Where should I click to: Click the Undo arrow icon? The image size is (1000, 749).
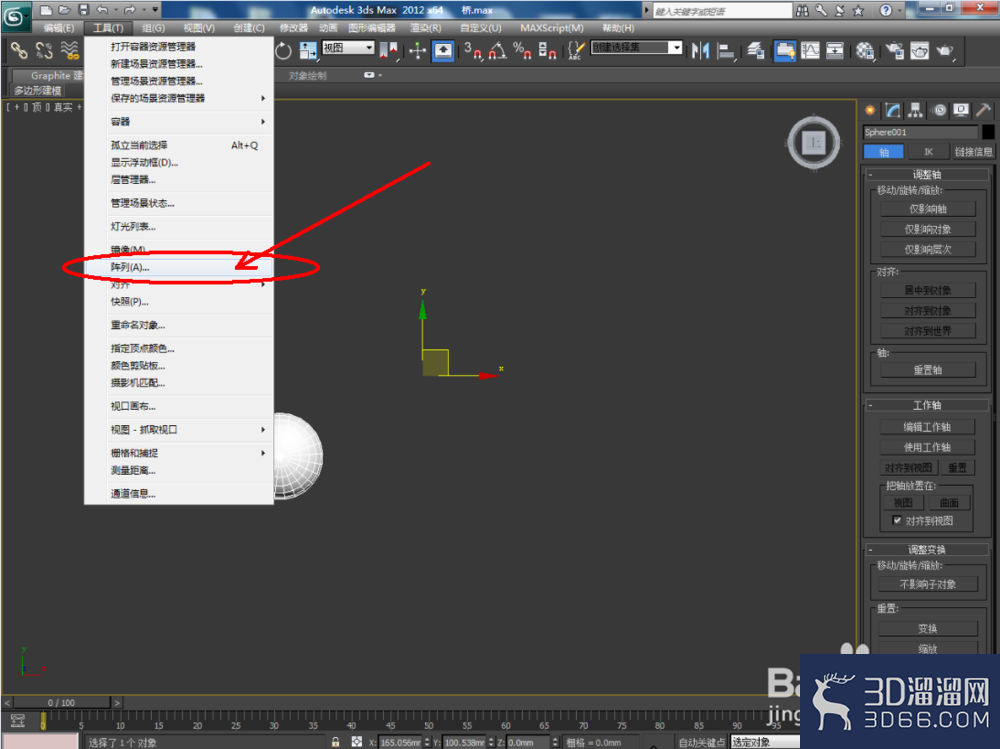[x=102, y=10]
